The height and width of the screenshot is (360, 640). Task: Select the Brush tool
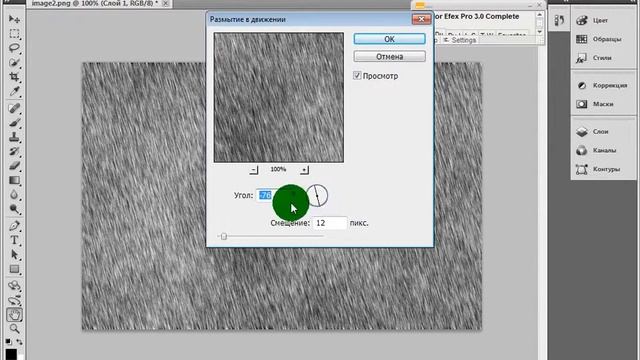click(x=14, y=122)
